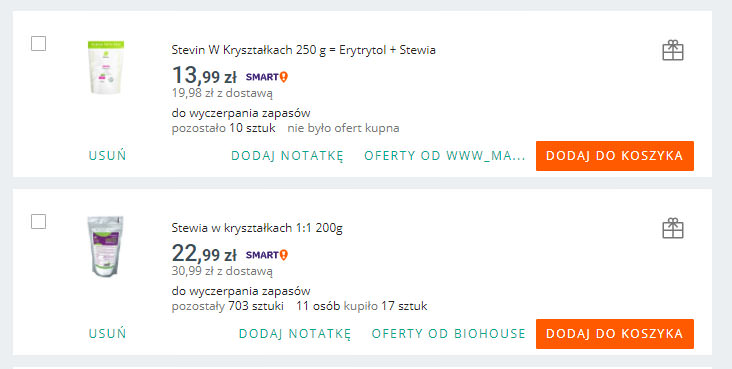Add note to Stewia offer via DODAJ NOTATKĘ
The width and height of the screenshot is (732, 369).
click(x=295, y=334)
